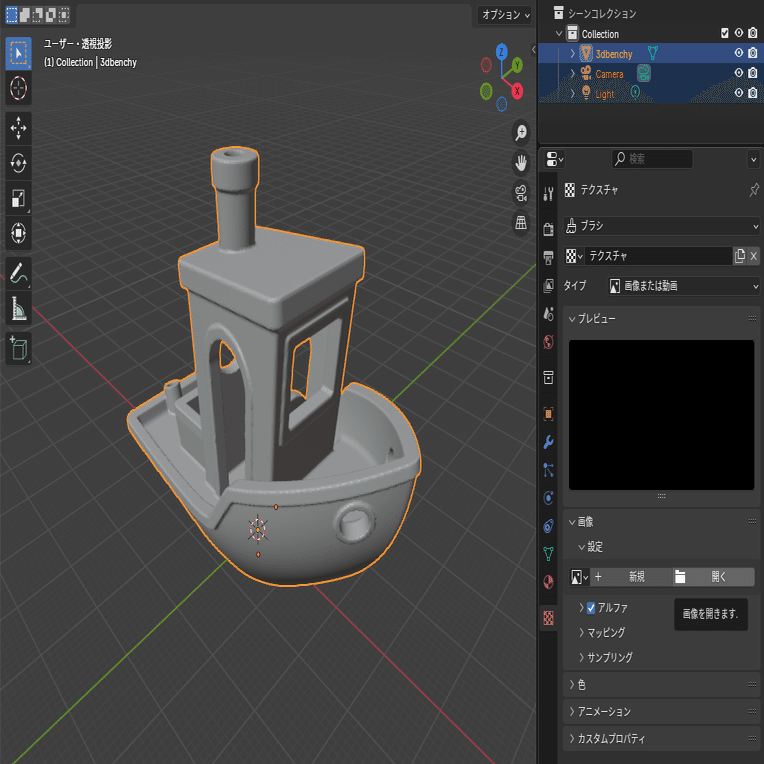Select the Transform tool
The image size is (764, 764).
[19, 233]
